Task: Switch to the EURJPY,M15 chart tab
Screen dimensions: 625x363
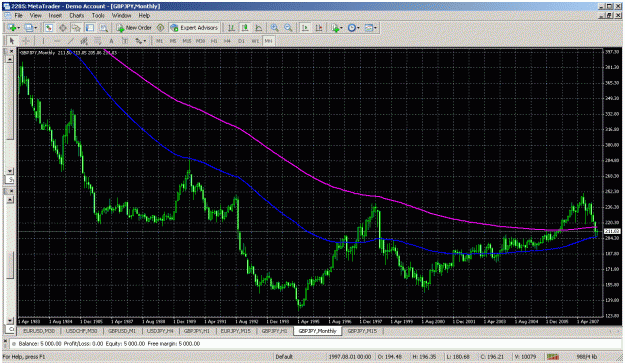Action: [x=236, y=331]
